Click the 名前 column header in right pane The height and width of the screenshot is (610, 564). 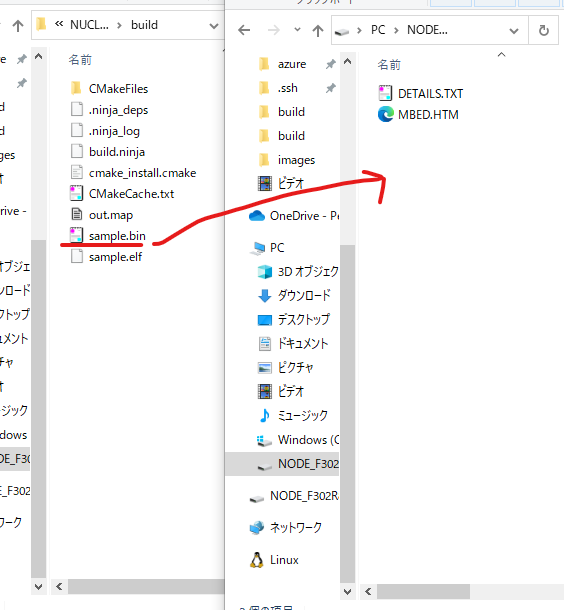[x=389, y=65]
